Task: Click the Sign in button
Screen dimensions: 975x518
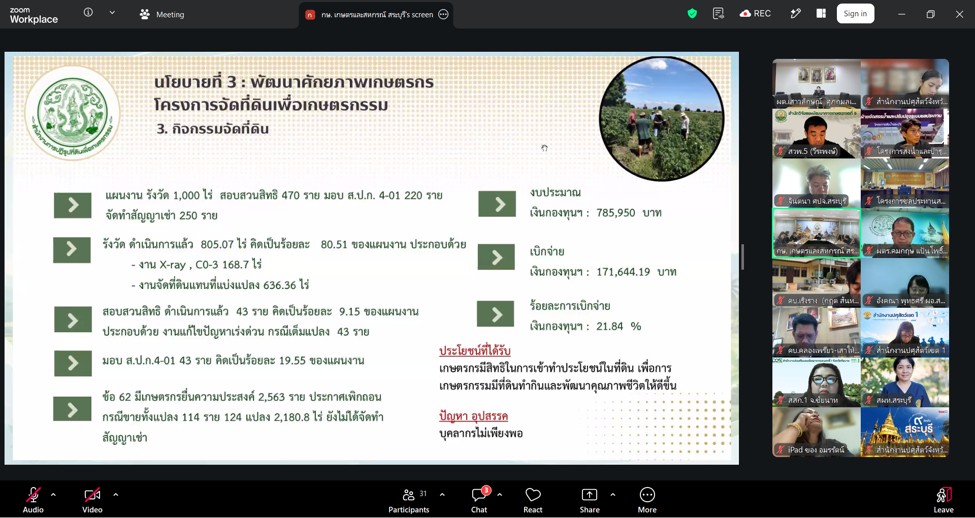Action: coord(855,14)
